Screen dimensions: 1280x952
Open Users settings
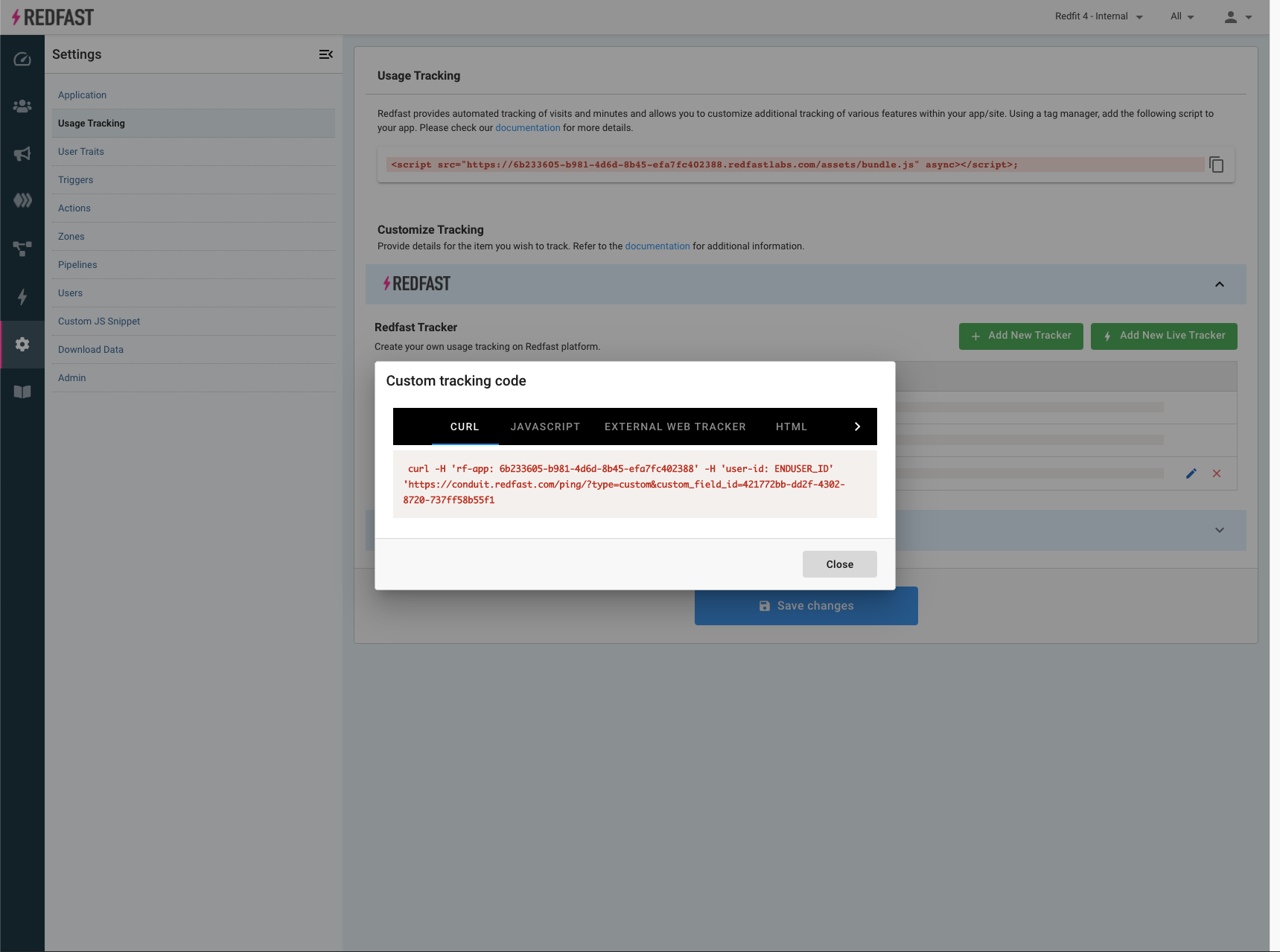pyautogui.click(x=193, y=293)
